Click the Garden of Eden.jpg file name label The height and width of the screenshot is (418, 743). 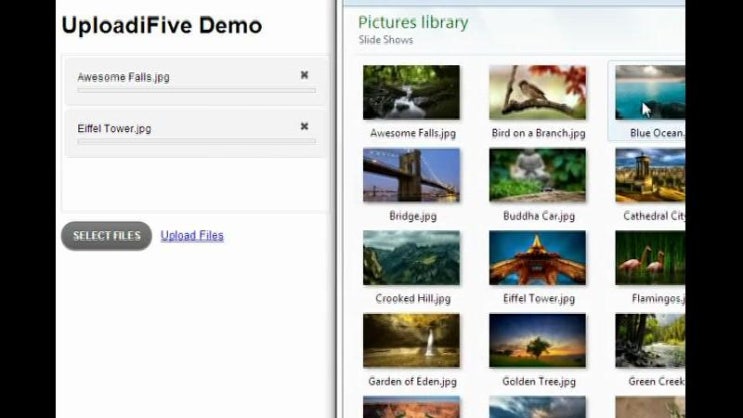(412, 382)
